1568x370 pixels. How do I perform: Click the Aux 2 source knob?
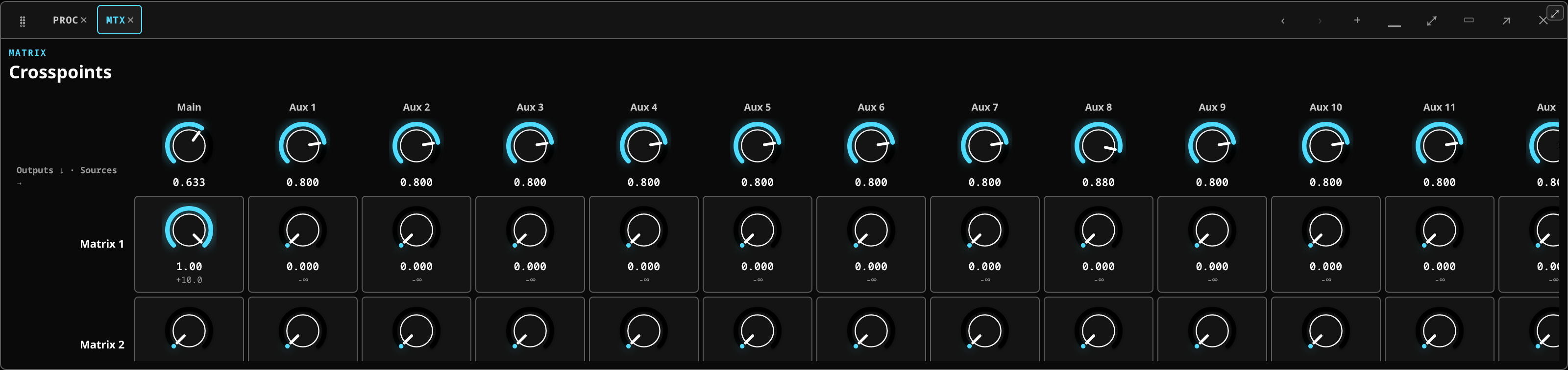point(416,145)
